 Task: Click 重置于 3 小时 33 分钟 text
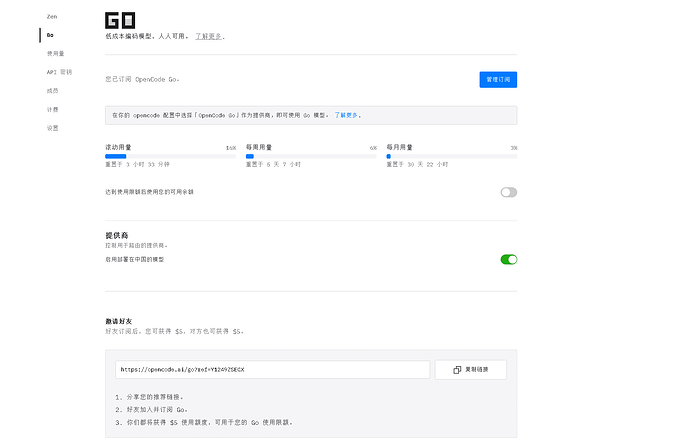(x=137, y=165)
